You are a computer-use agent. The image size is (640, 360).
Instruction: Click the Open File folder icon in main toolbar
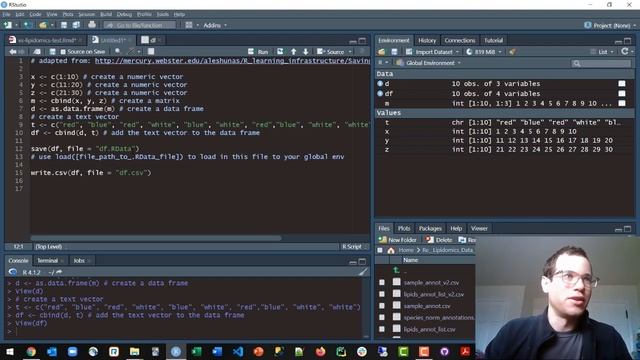pos(42,25)
